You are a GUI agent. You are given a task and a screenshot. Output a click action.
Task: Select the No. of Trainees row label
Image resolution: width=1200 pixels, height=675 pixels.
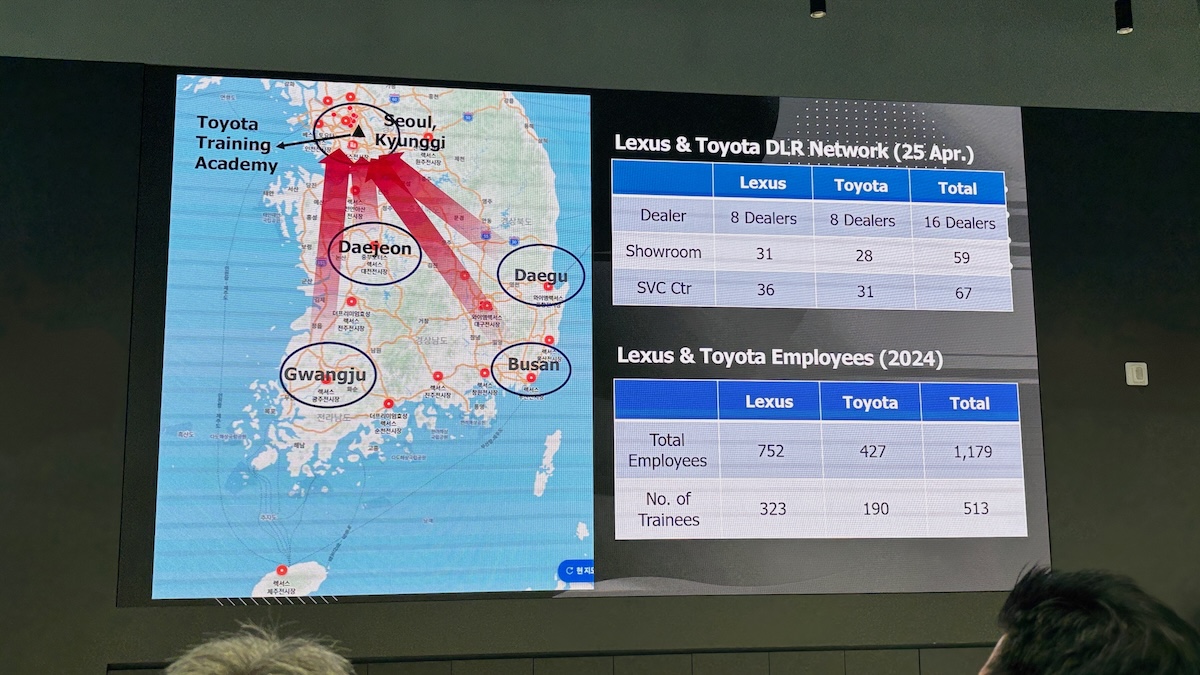pyautogui.click(x=667, y=509)
